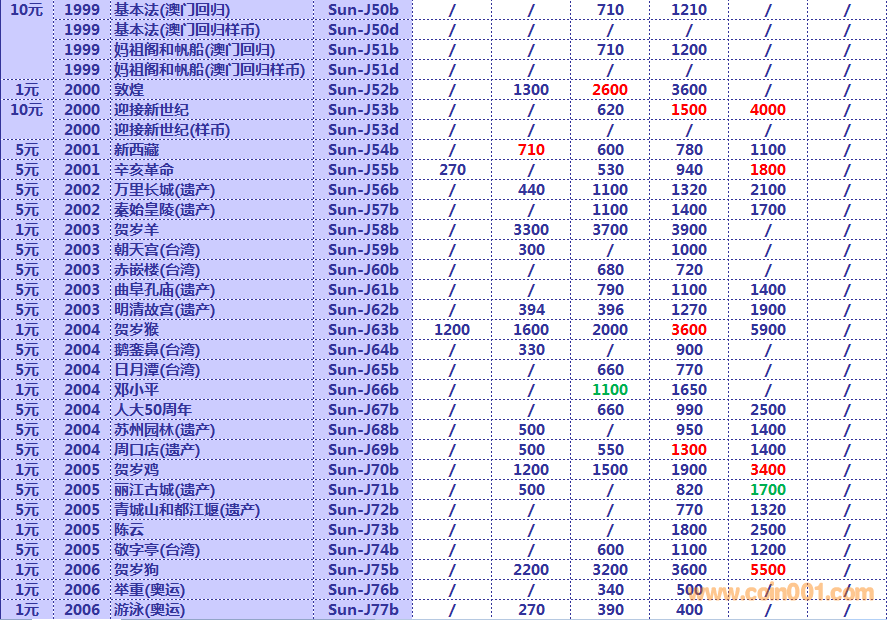Select the Sun-J63b cell for 贺岁猴
The width and height of the screenshot is (887, 620).
pos(363,330)
